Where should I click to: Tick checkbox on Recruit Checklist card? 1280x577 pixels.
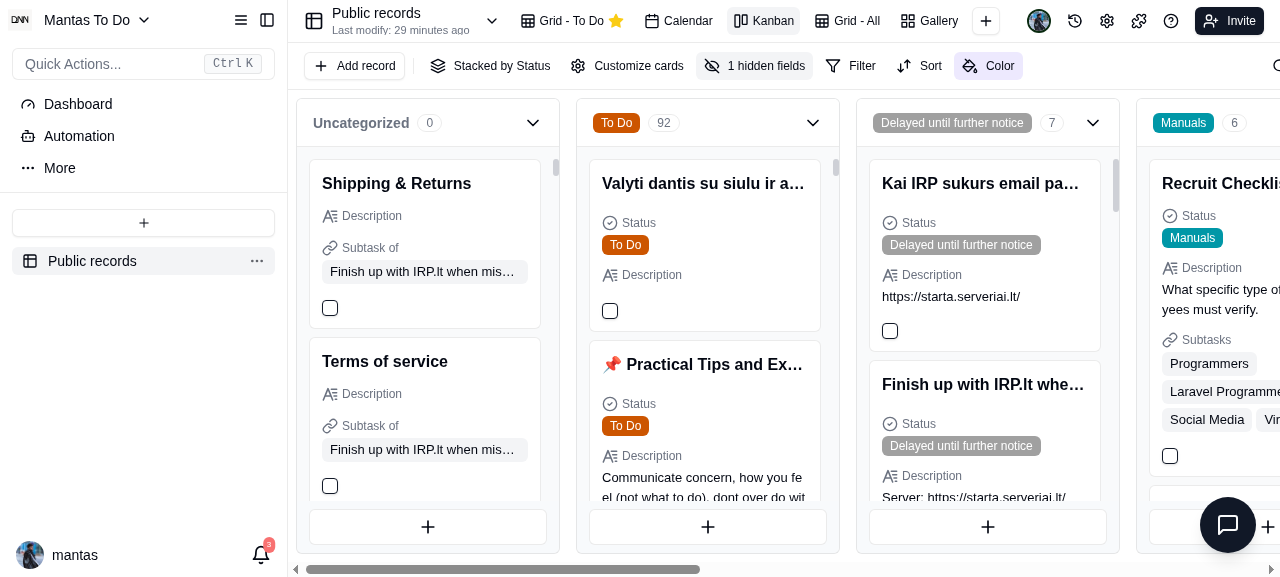1170,456
